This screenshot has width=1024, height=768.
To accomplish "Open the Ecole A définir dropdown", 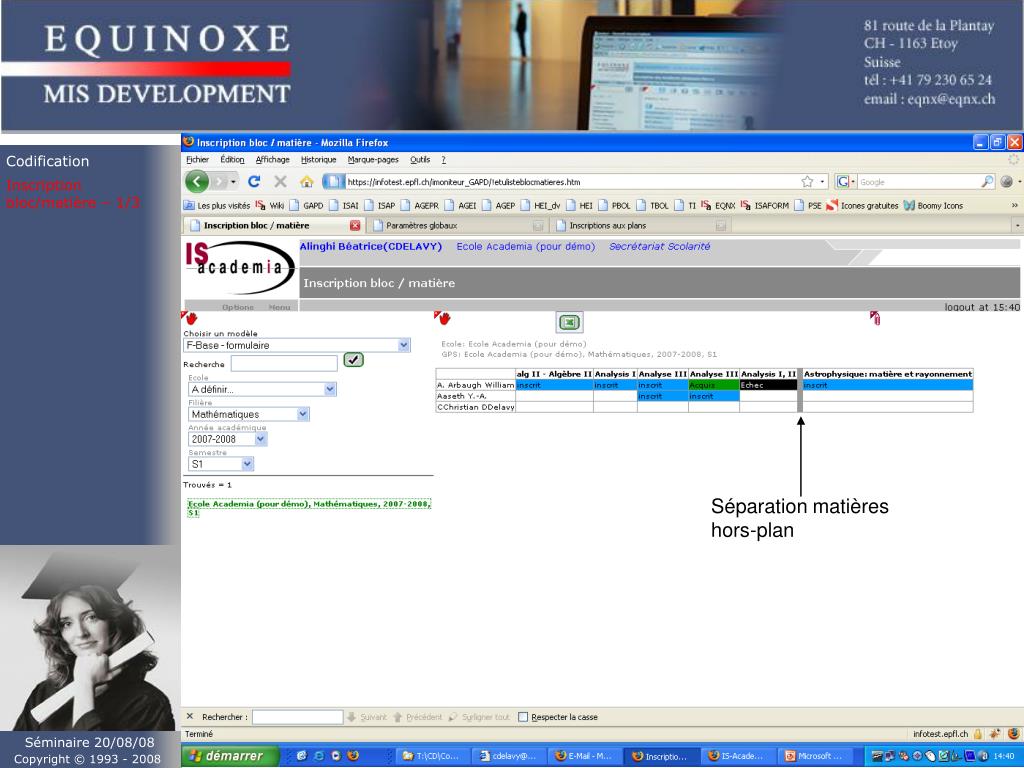I will pyautogui.click(x=330, y=389).
